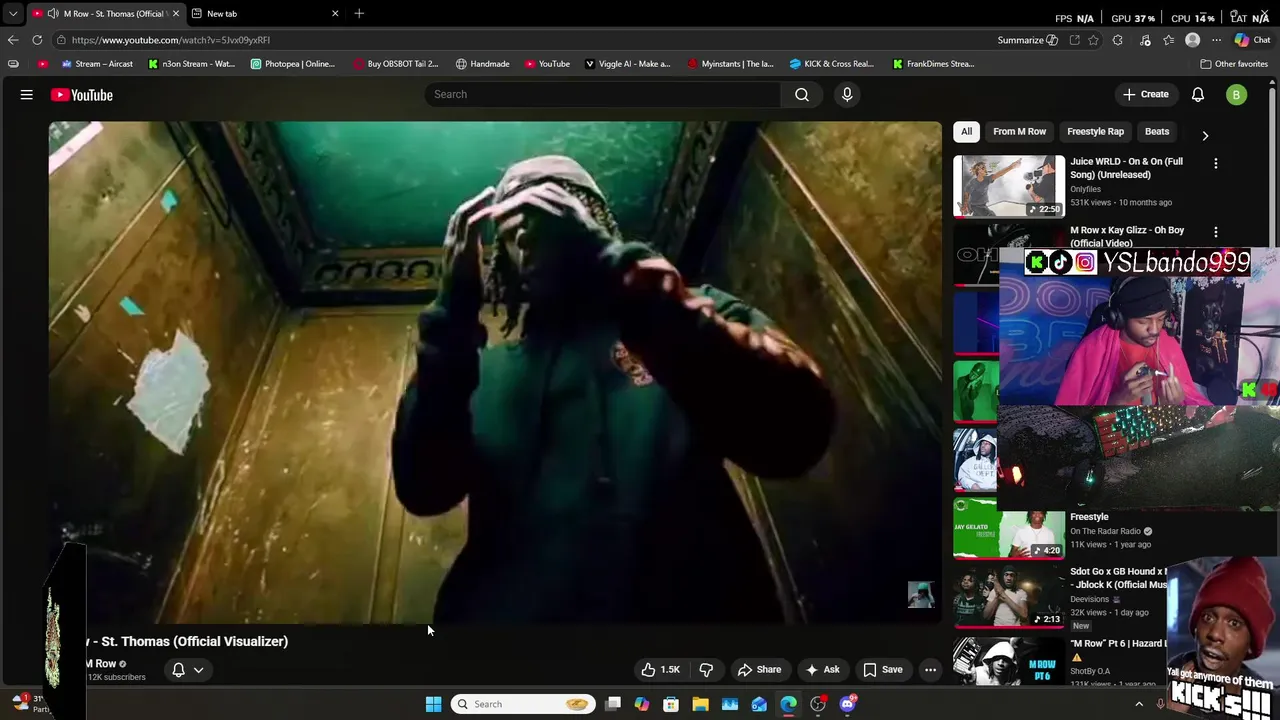The height and width of the screenshot is (720, 1280).
Task: Open the Windows Start button
Action: point(433,704)
